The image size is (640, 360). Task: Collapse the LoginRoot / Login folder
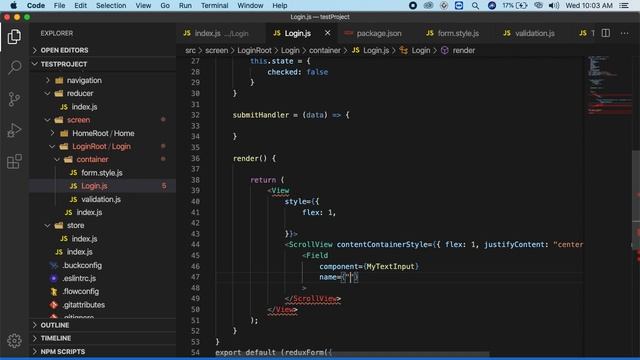point(52,147)
